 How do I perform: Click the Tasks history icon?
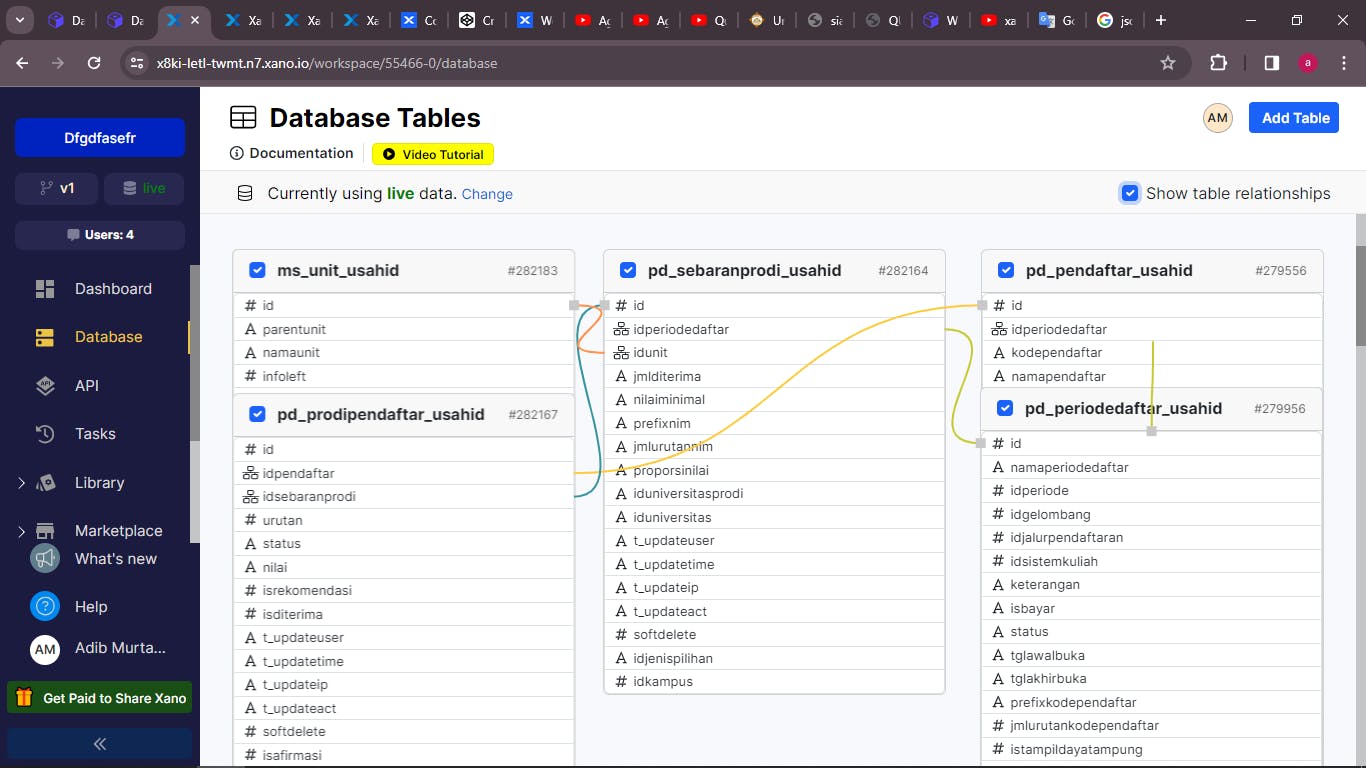click(45, 434)
